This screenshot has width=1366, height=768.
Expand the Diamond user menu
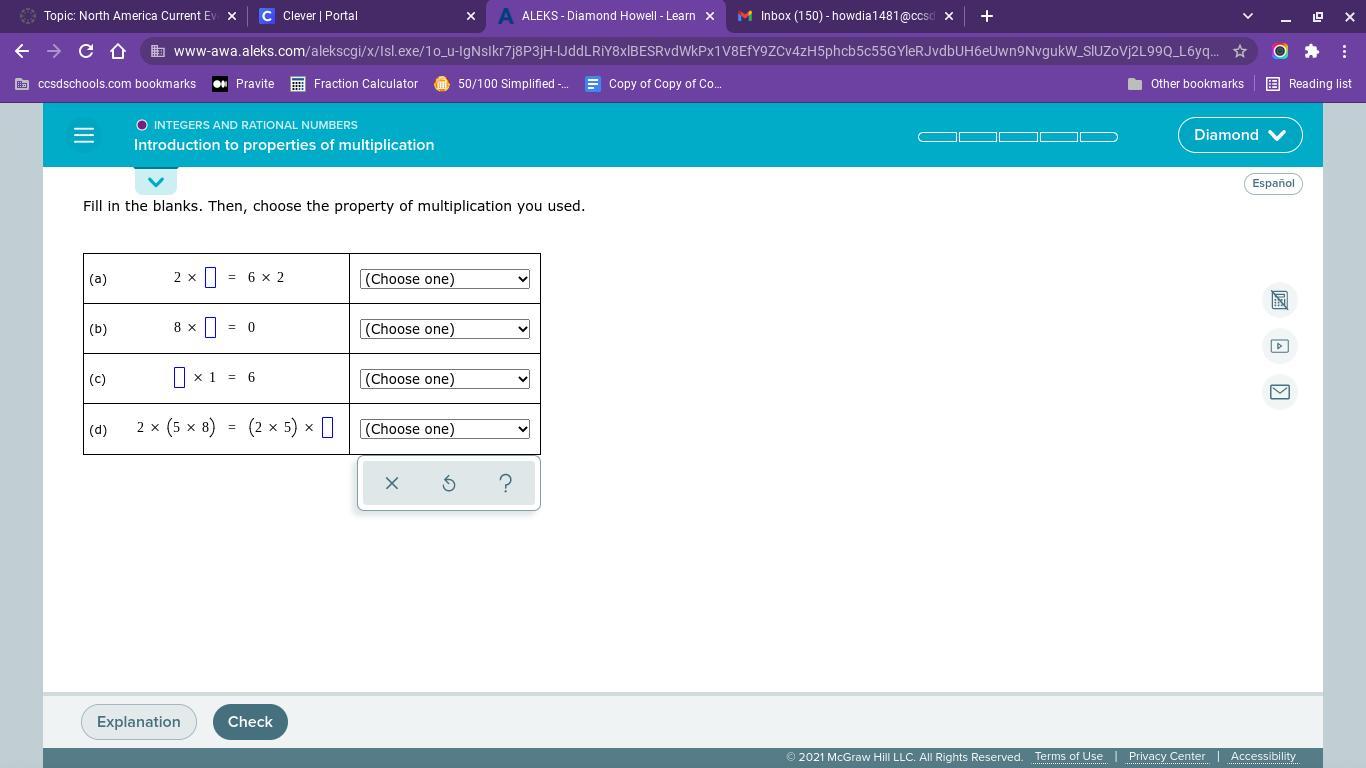pyautogui.click(x=1240, y=135)
